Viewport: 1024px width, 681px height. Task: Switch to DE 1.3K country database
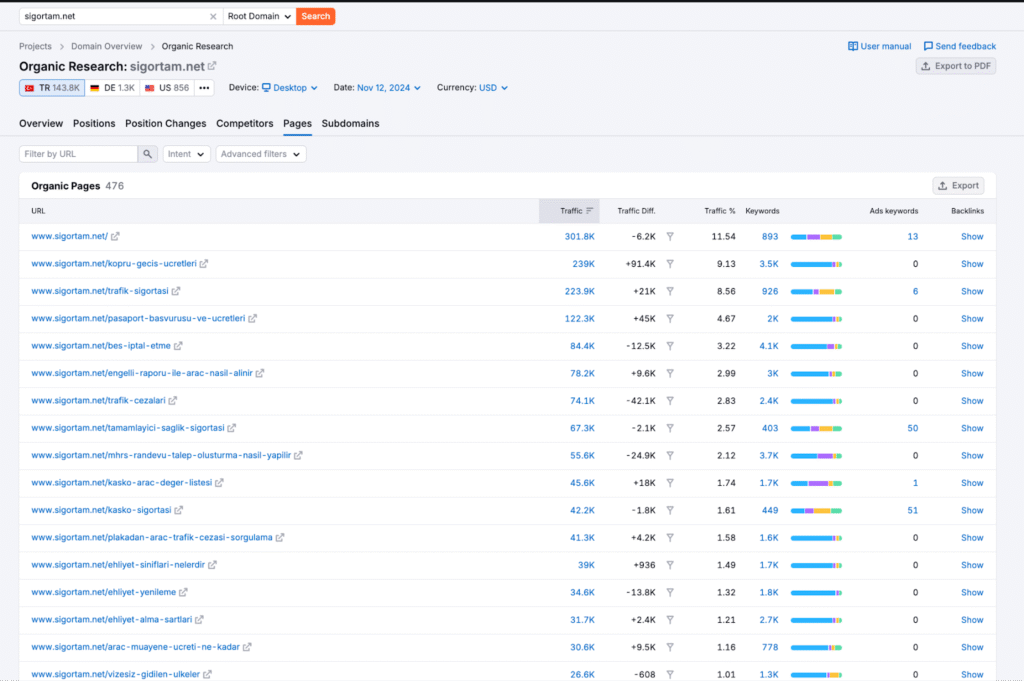(x=112, y=88)
